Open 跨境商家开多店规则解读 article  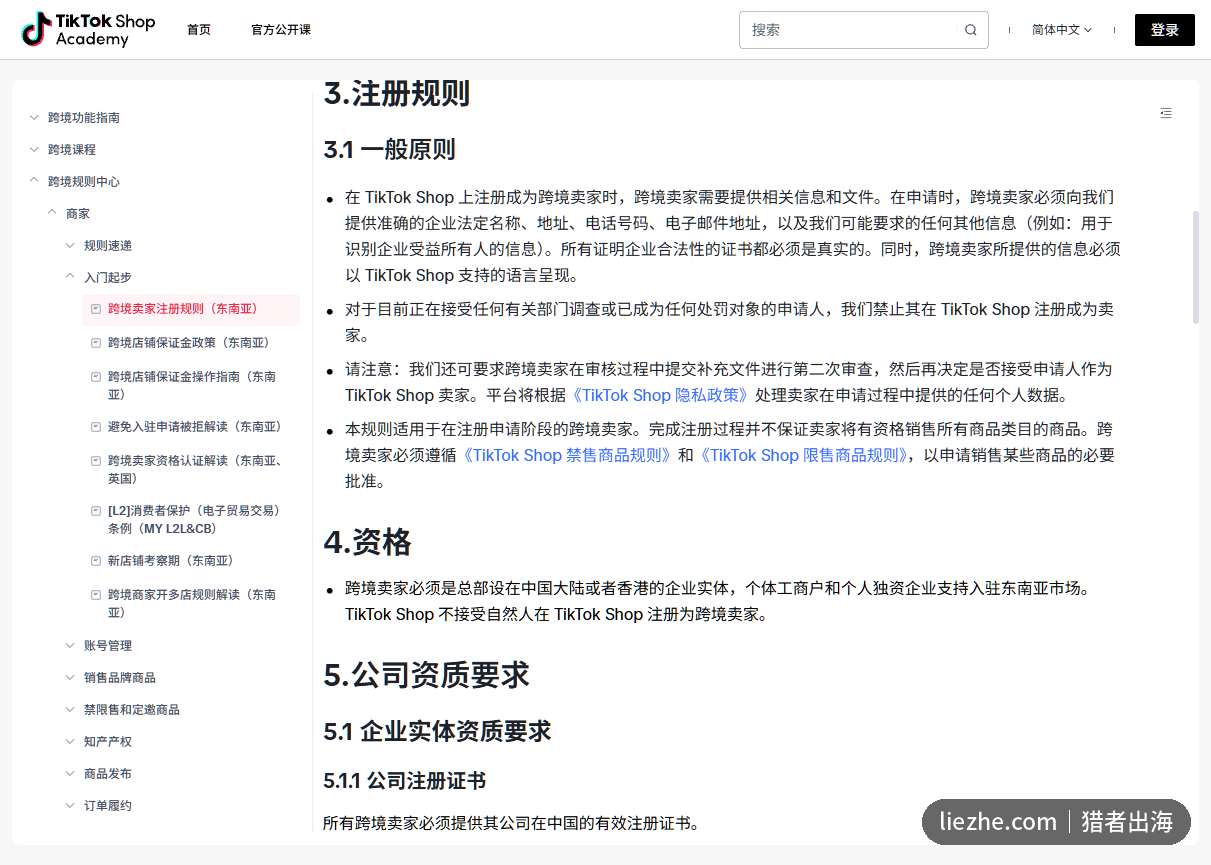(192, 604)
